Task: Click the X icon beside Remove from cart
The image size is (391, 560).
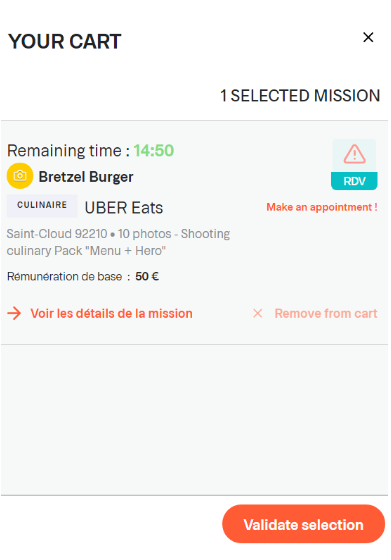Action: tap(257, 313)
